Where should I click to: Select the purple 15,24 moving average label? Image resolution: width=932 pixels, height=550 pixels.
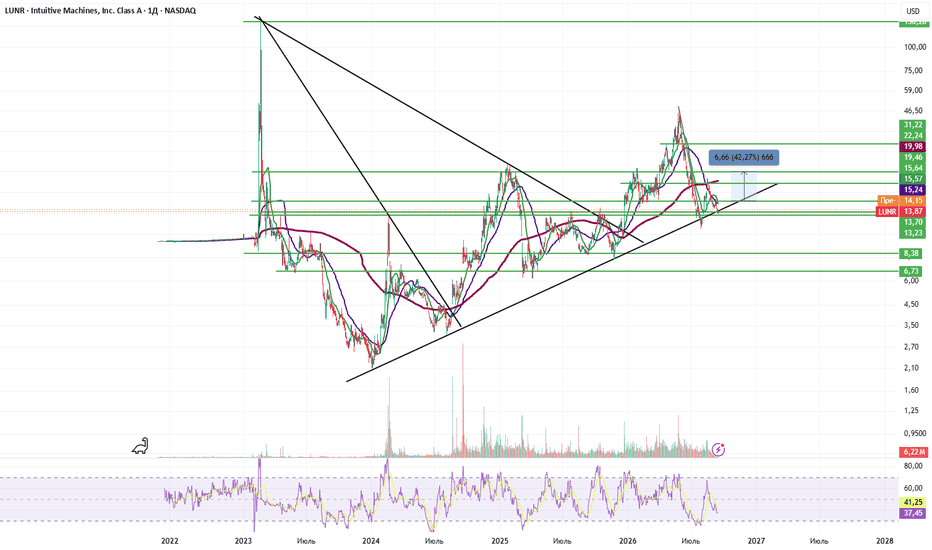[912, 190]
